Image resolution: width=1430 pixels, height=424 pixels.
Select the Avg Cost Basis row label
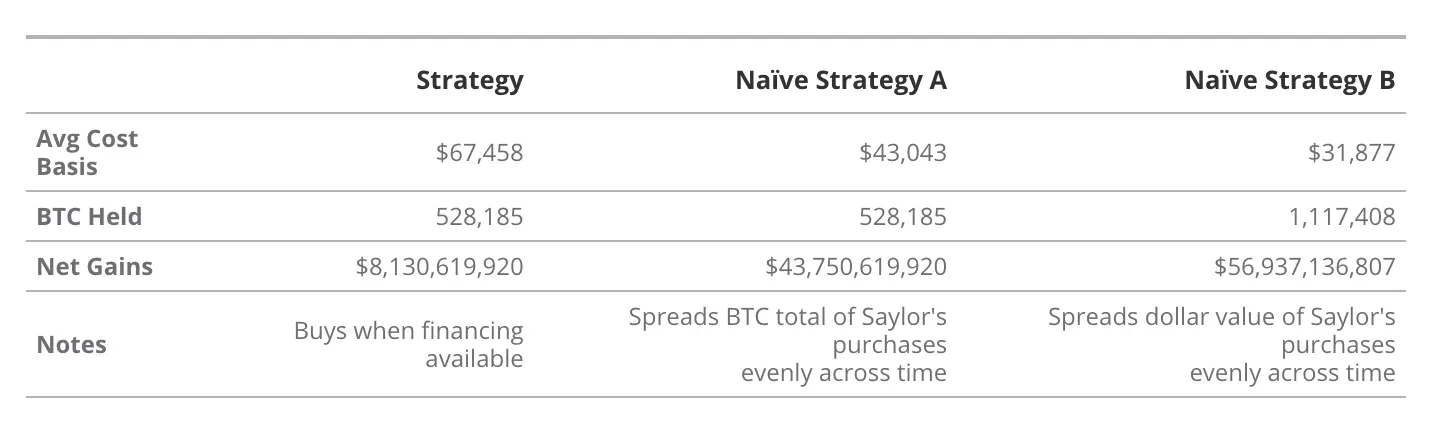click(x=87, y=152)
